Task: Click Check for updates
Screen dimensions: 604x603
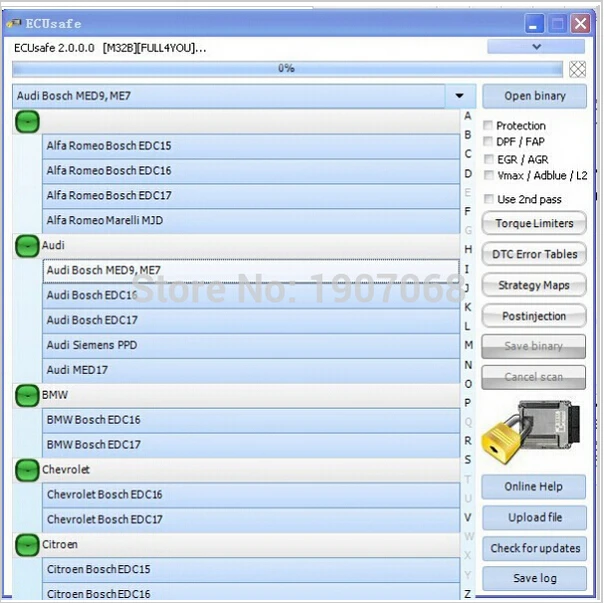Action: (x=534, y=548)
